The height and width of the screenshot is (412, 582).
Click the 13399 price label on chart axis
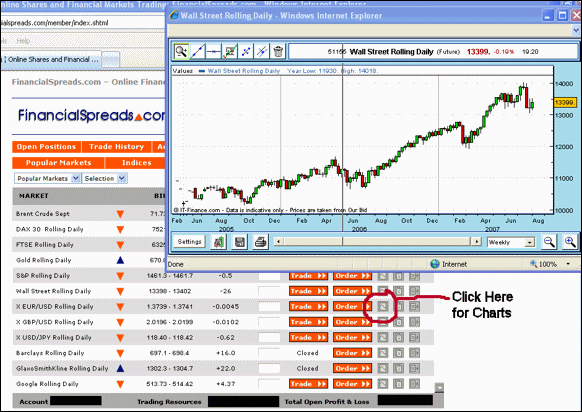[565, 102]
